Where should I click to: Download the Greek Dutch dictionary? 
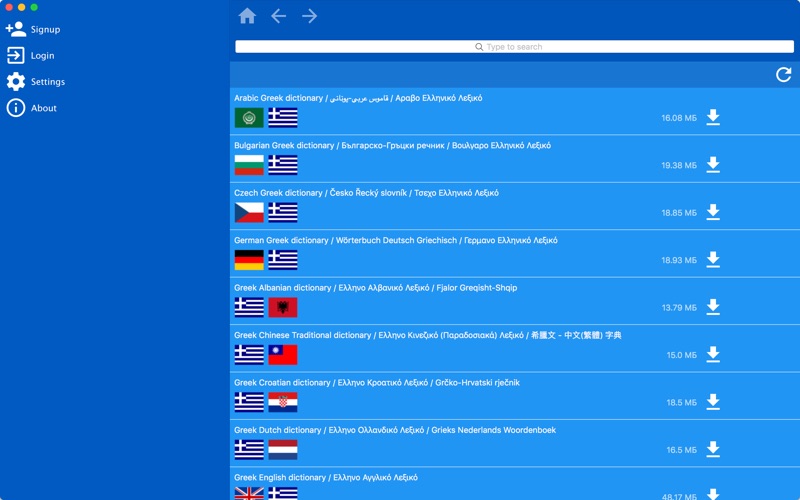click(x=713, y=449)
